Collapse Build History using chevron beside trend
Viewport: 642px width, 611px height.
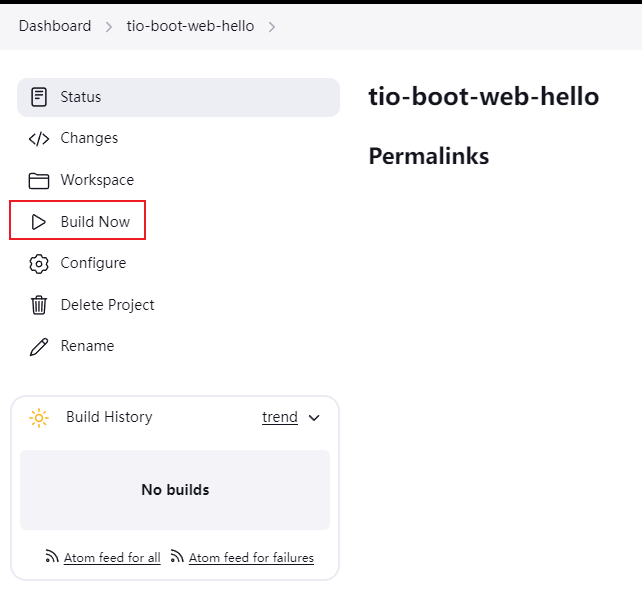(x=314, y=418)
